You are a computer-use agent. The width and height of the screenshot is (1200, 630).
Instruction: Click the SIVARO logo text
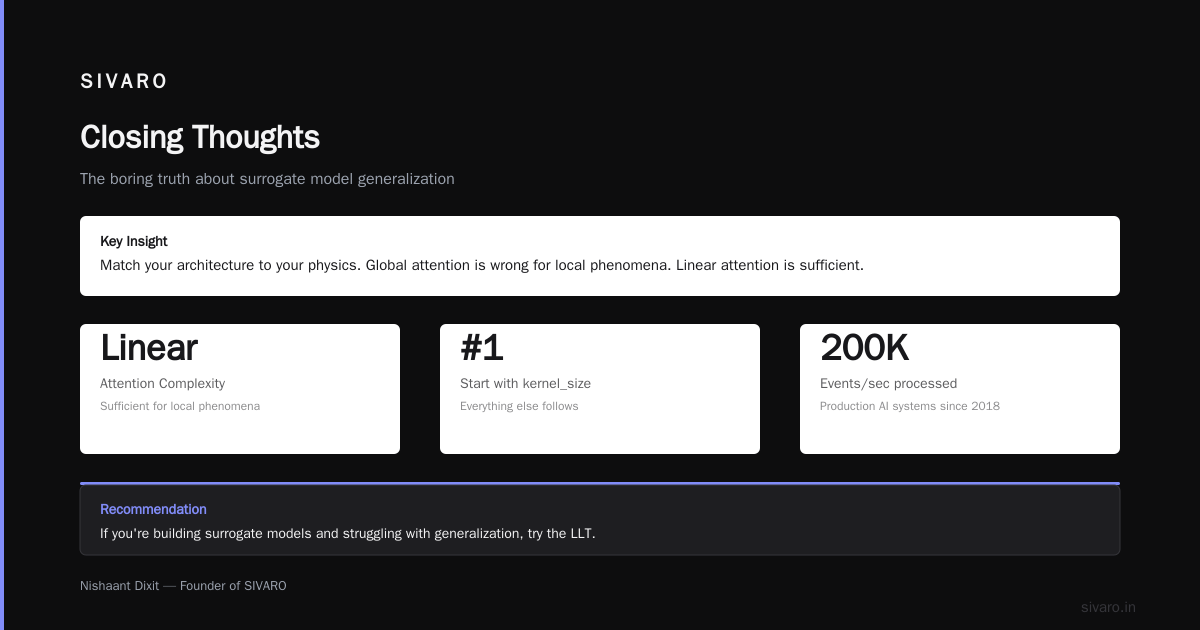coord(124,82)
